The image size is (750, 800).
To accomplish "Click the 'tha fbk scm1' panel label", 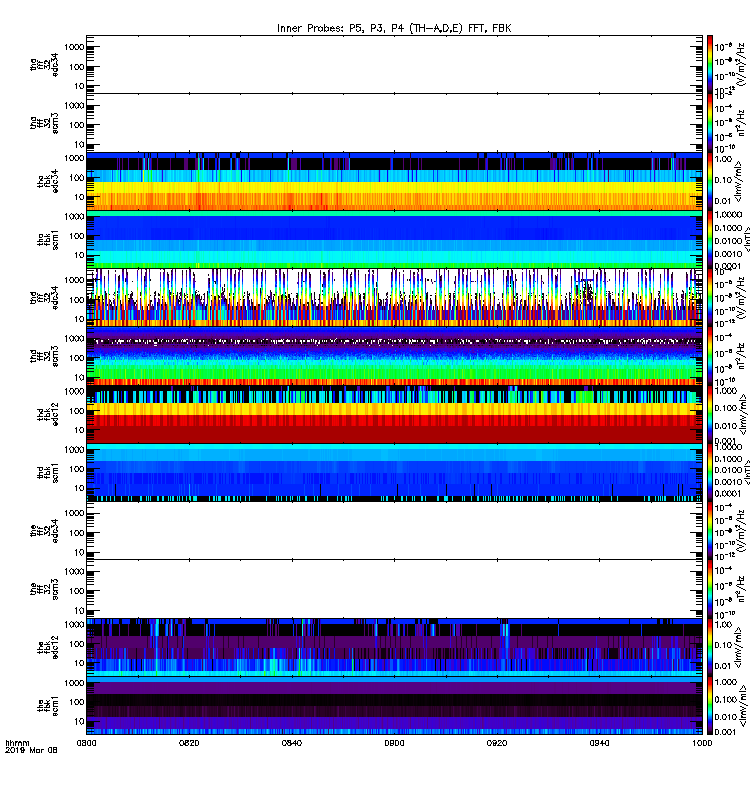I will coord(48,240).
